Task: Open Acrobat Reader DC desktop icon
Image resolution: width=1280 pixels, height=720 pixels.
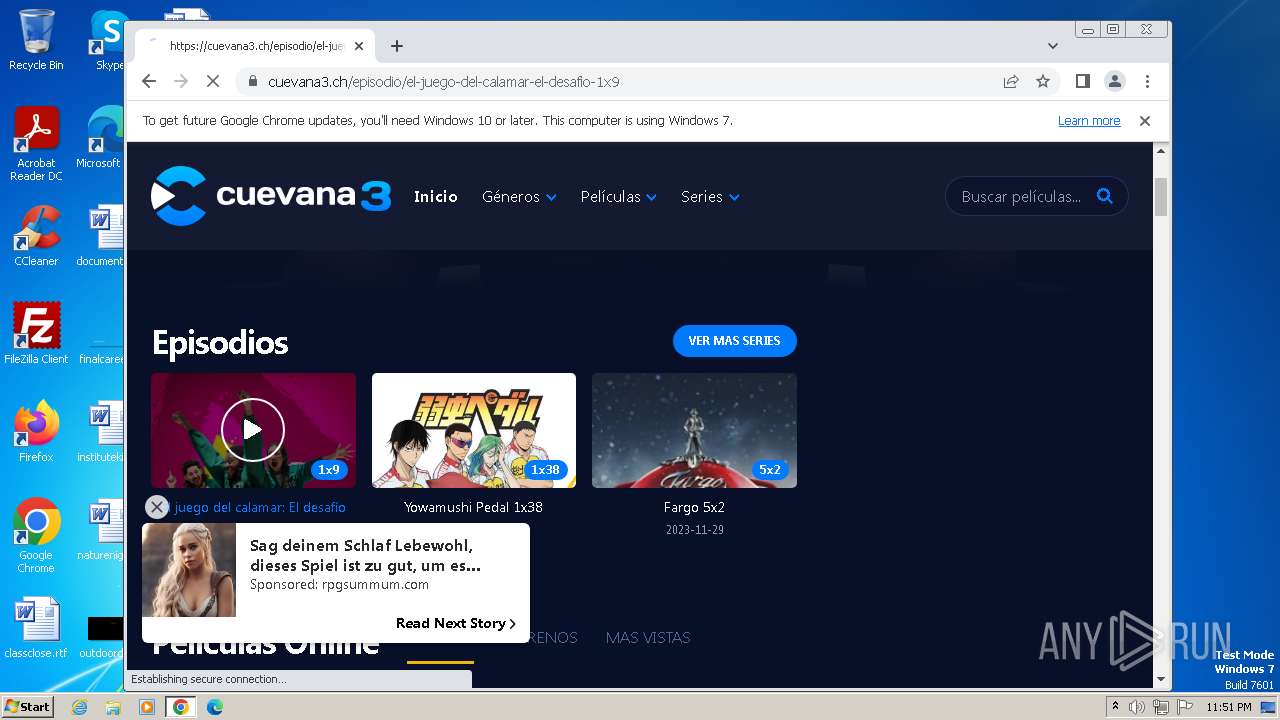Action: click(x=36, y=145)
